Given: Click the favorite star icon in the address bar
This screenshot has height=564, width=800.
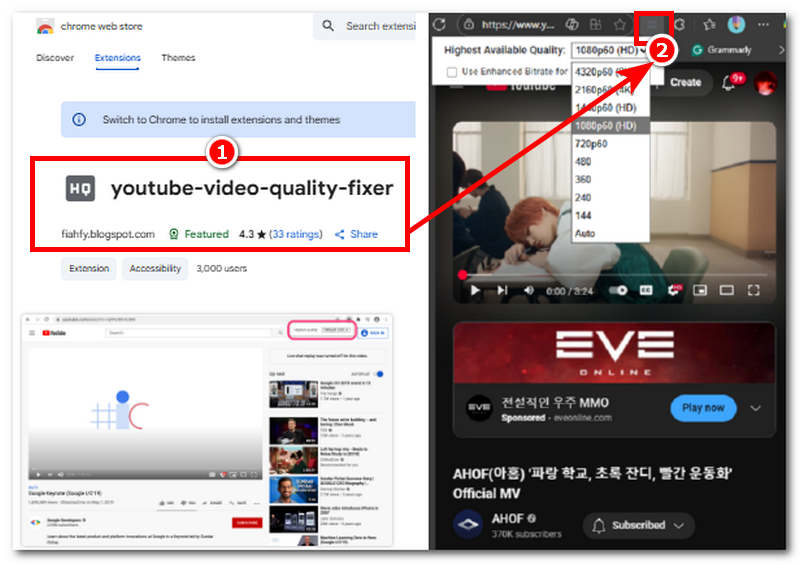Looking at the screenshot, I should coord(619,24).
